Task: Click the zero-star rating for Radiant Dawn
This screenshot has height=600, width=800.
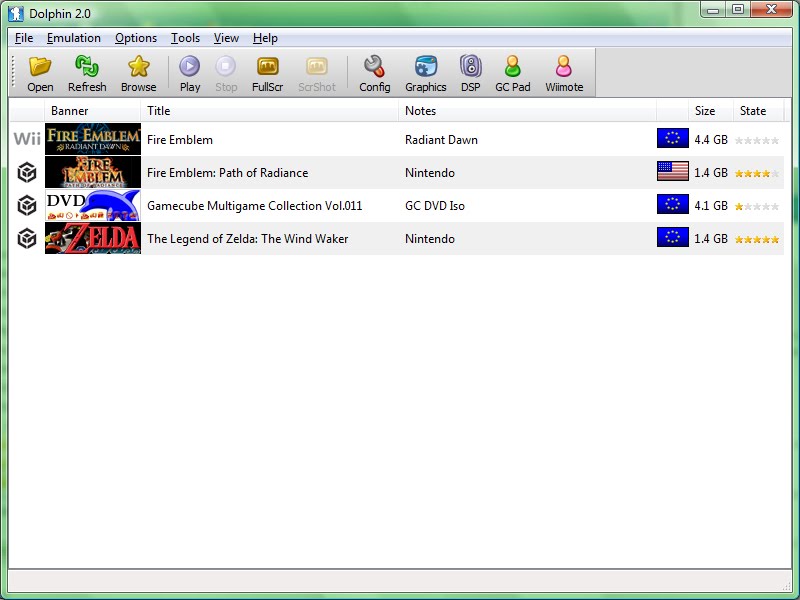Action: pyautogui.click(x=757, y=140)
